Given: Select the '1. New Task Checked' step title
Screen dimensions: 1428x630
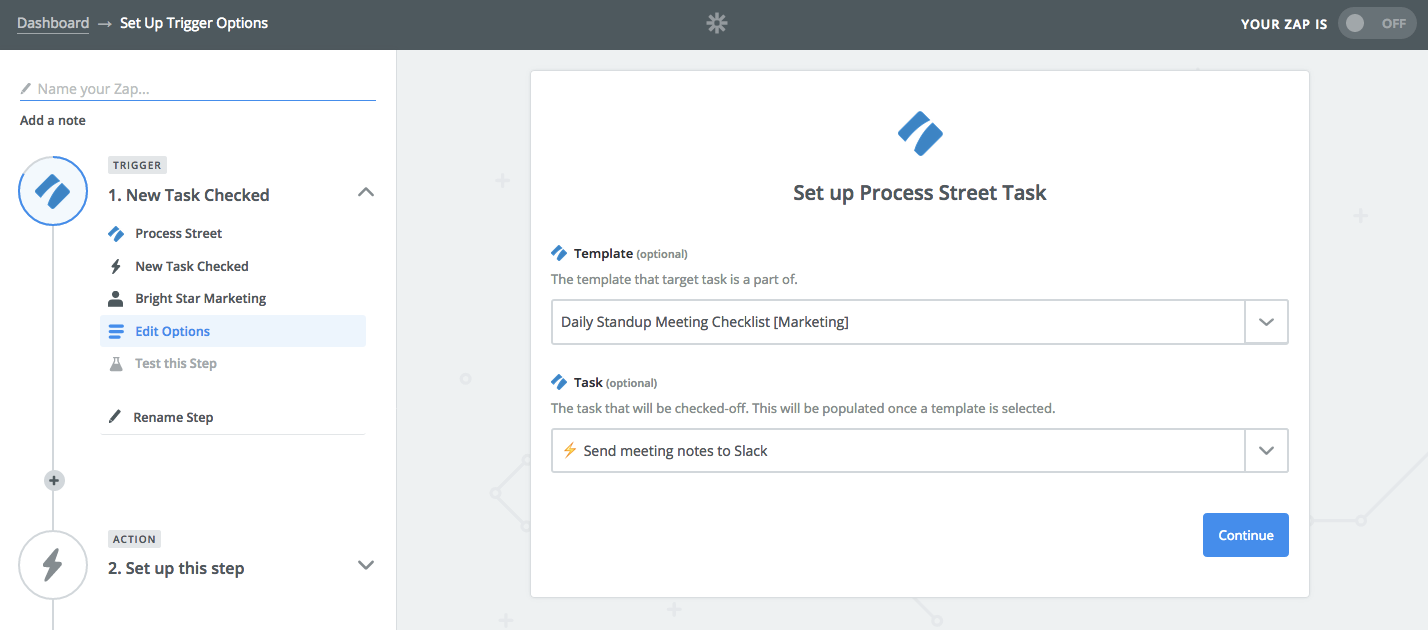Looking at the screenshot, I should tap(189, 195).
